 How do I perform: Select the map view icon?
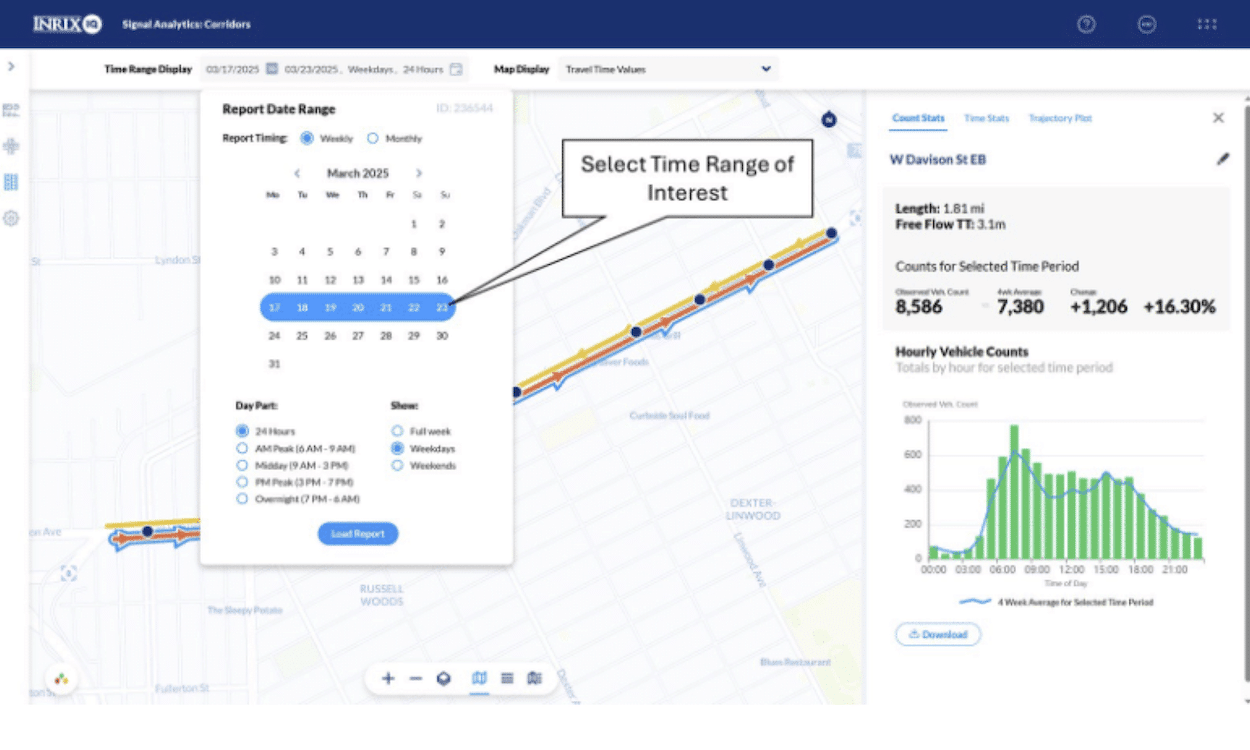click(479, 679)
